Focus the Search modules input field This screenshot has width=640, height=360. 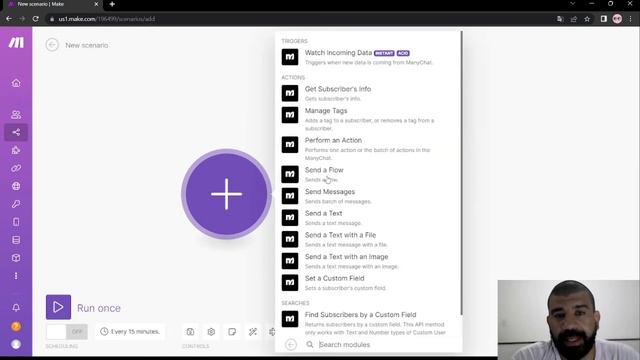(384, 344)
